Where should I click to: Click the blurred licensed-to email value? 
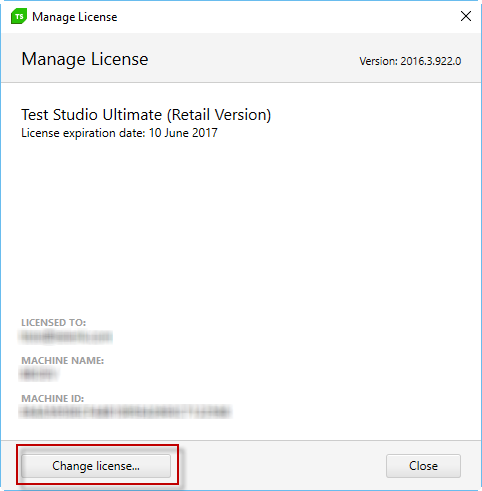66,336
